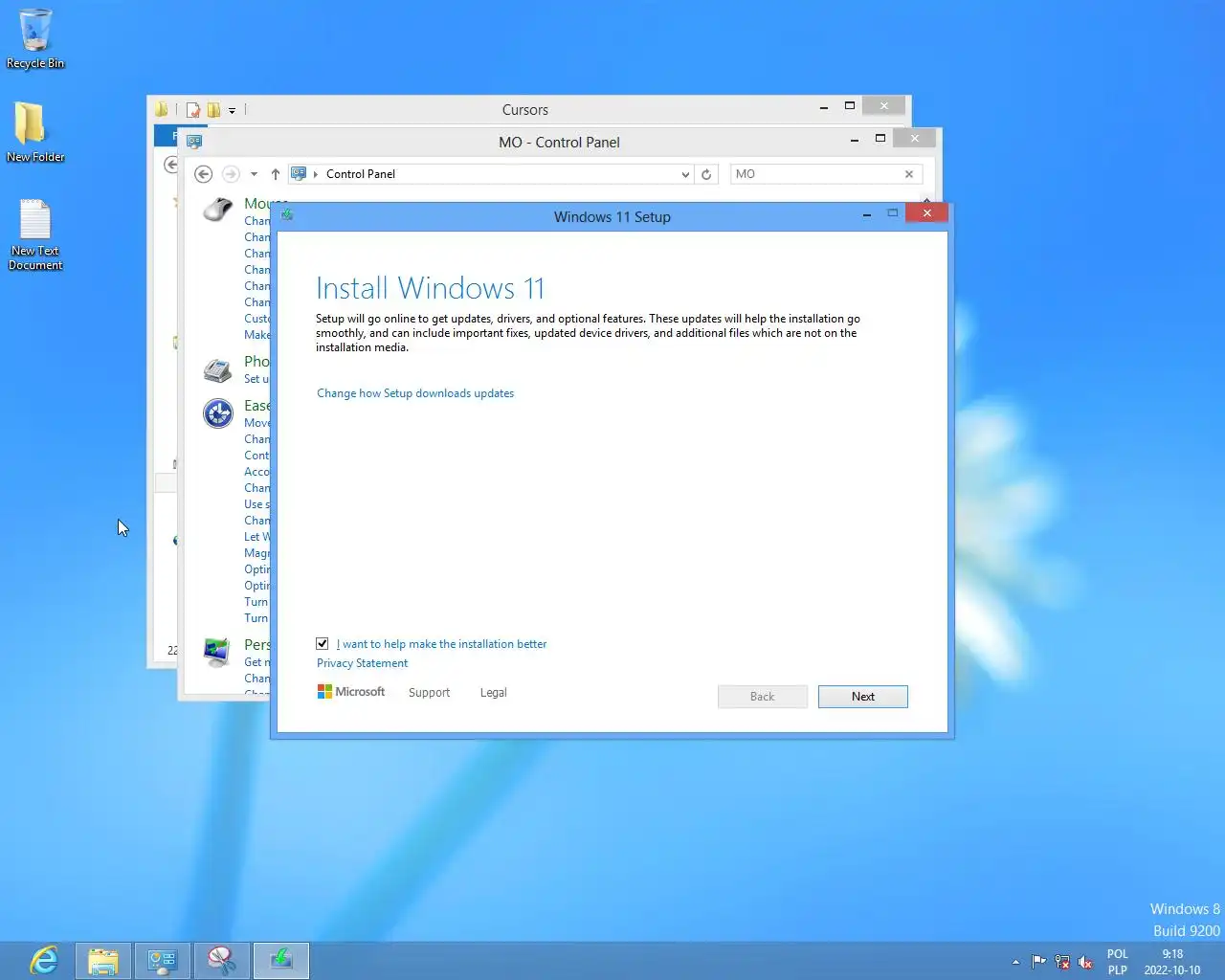Click the POL PLP language indicator
Screen dimensions: 1225x980
pos(1118,962)
